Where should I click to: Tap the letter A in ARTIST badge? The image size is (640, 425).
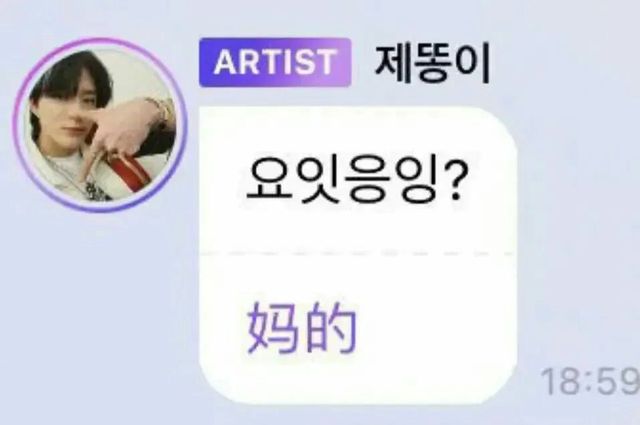(x=224, y=62)
